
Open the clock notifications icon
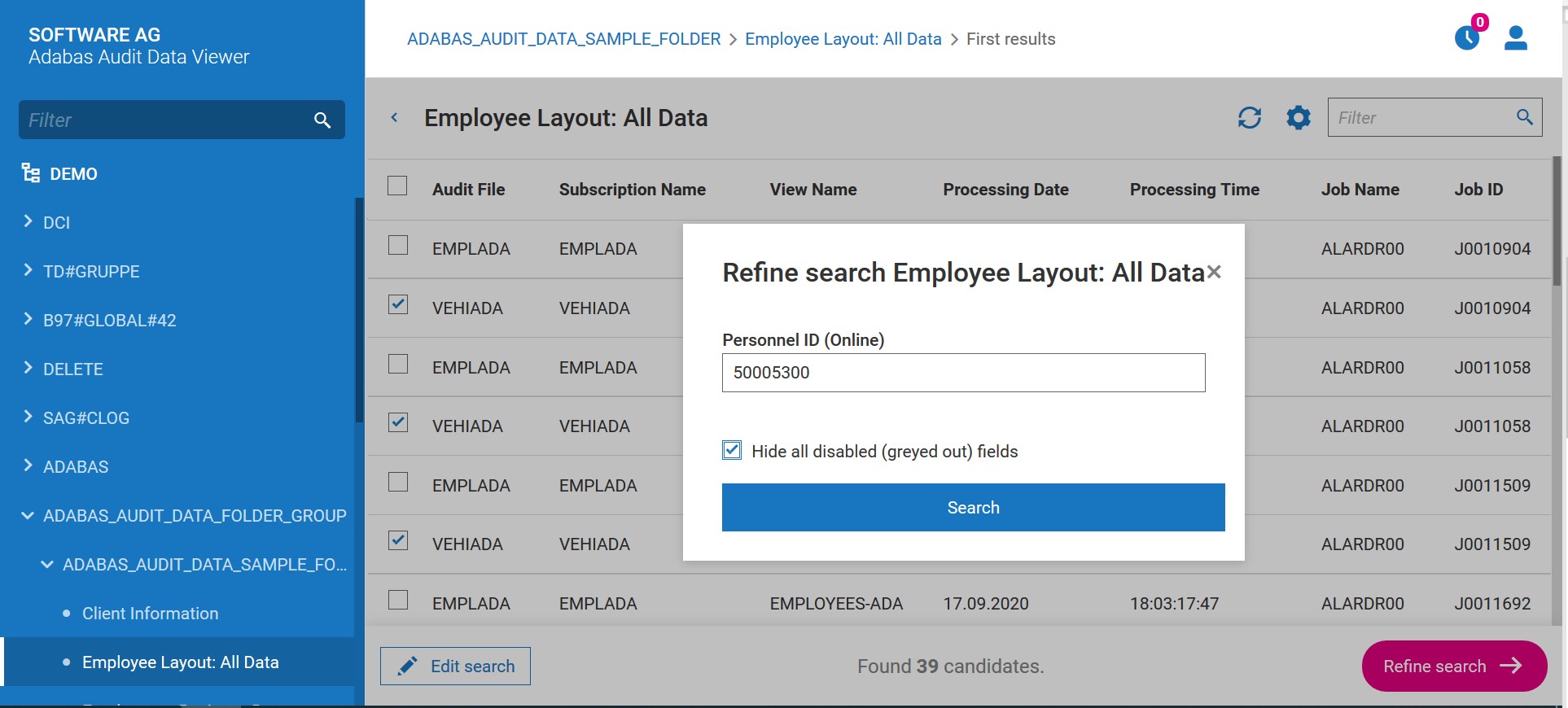1467,37
